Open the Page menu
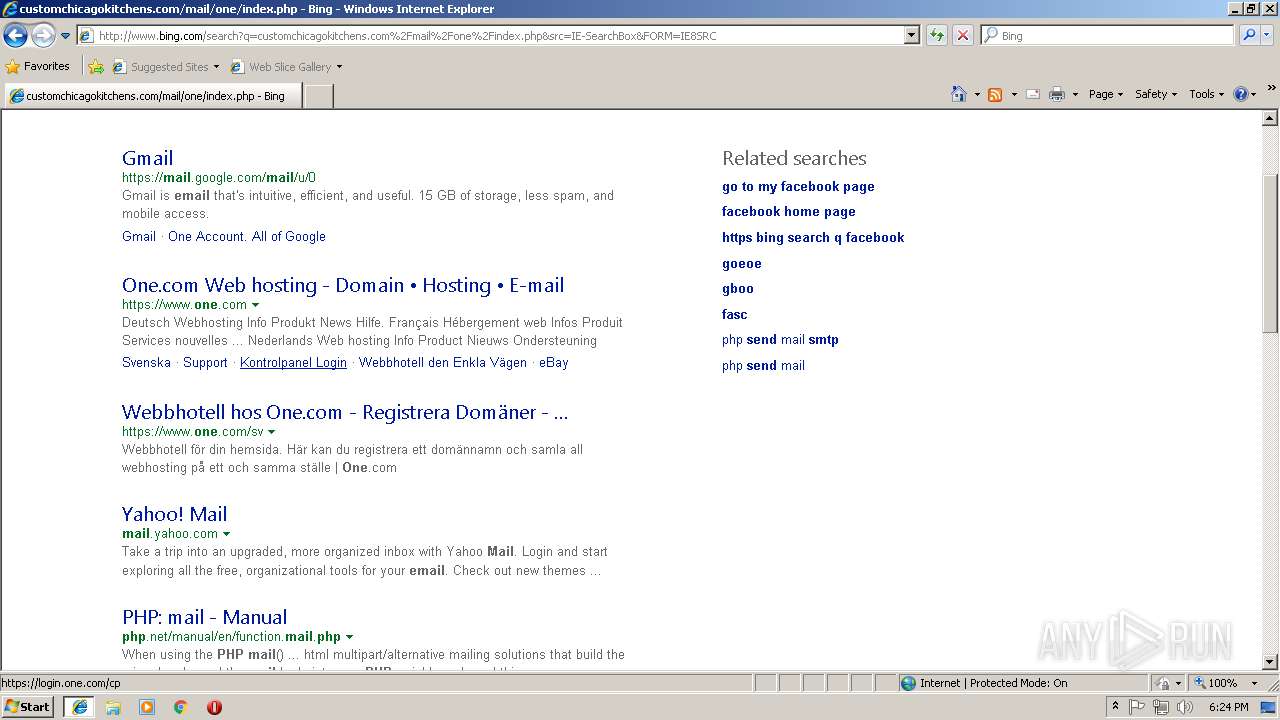Viewport: 1280px width, 720px height. [x=1105, y=94]
